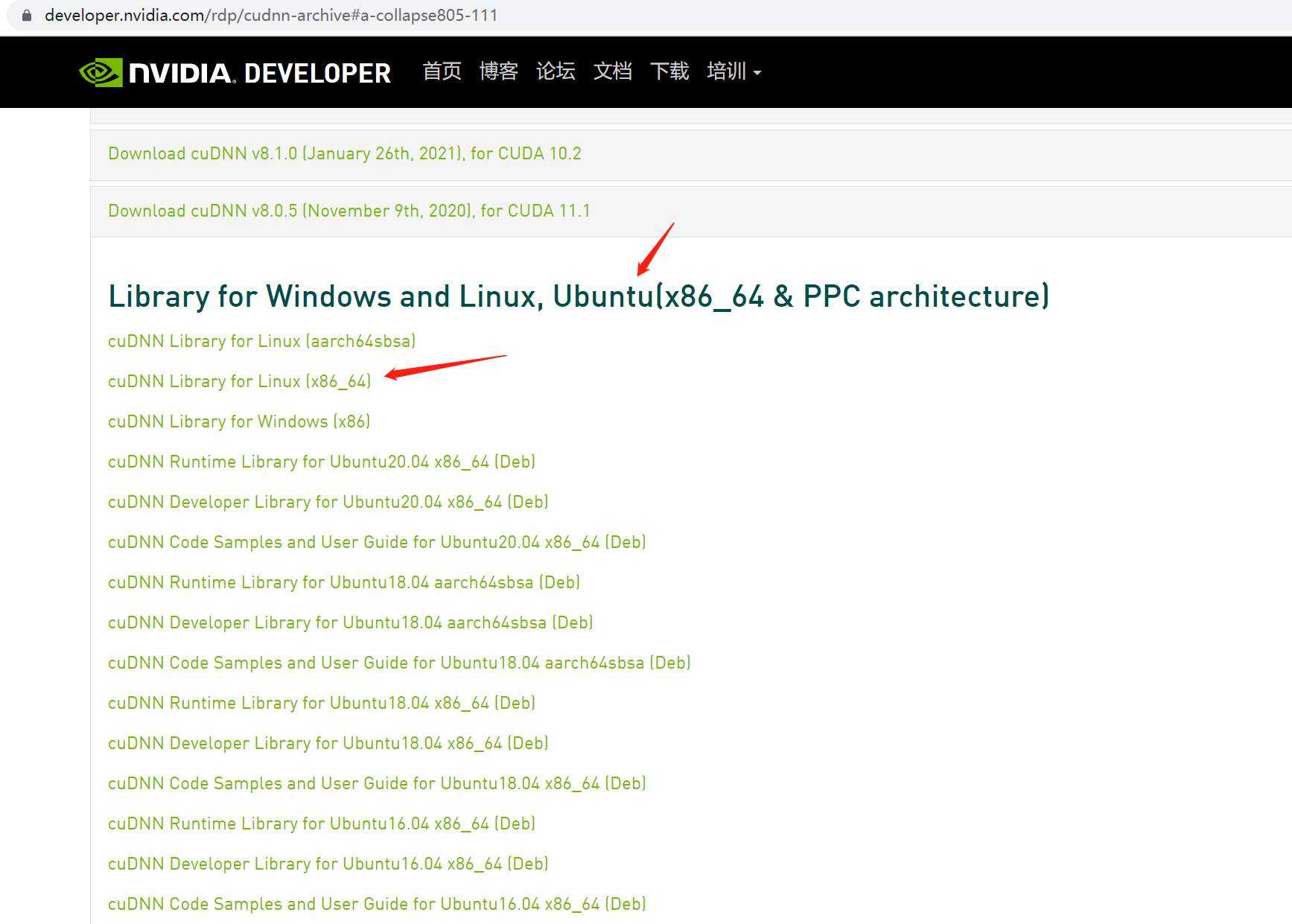Image resolution: width=1292 pixels, height=924 pixels.
Task: Download cuDNN Developer Library for Ubuntu18.04 aarch64sbsa
Action: (x=351, y=622)
